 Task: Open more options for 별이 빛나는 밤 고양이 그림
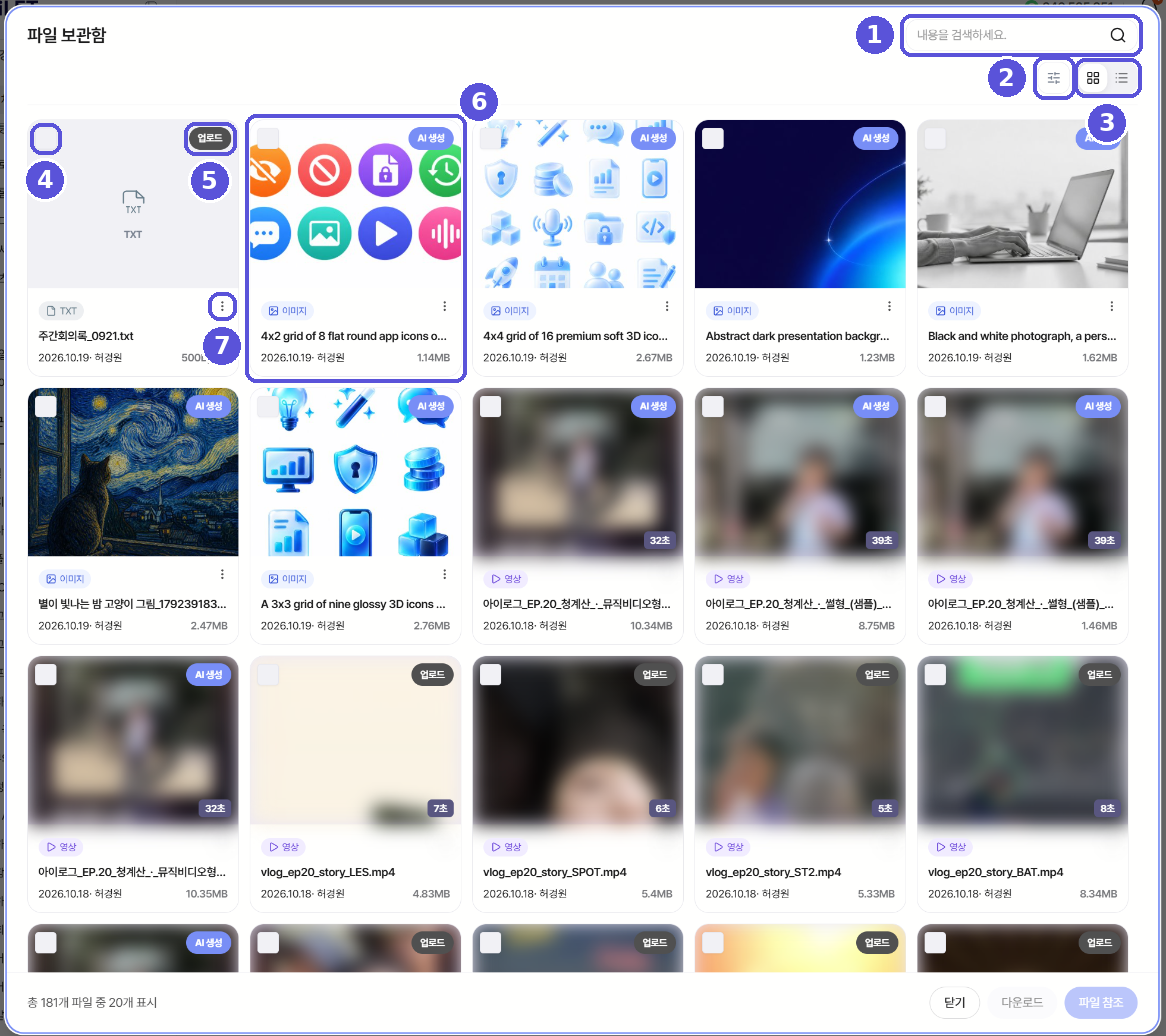tap(222, 574)
